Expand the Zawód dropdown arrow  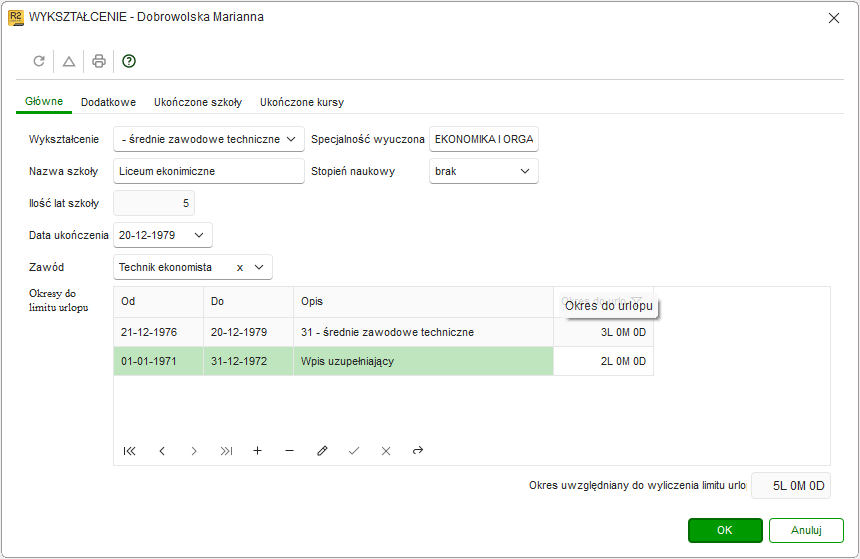tap(259, 267)
